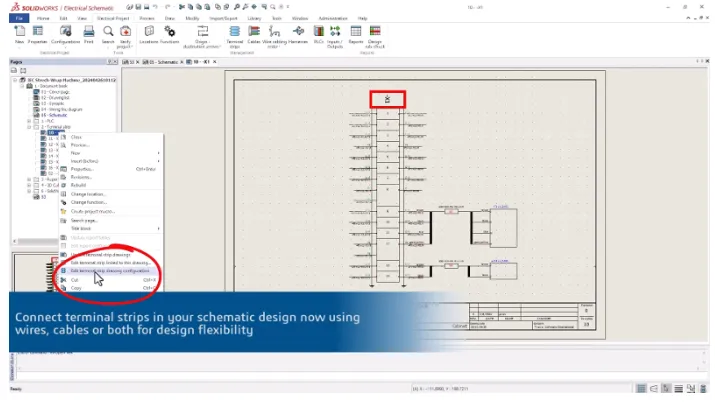Switch to the Library ribbon tab

[254, 18]
